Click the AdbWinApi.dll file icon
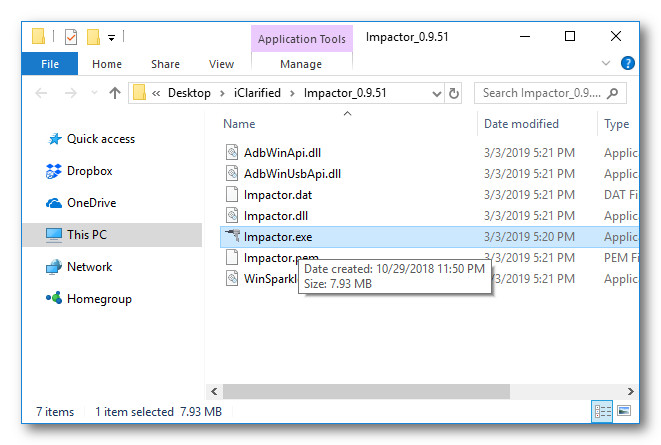661x445 pixels. (232, 153)
